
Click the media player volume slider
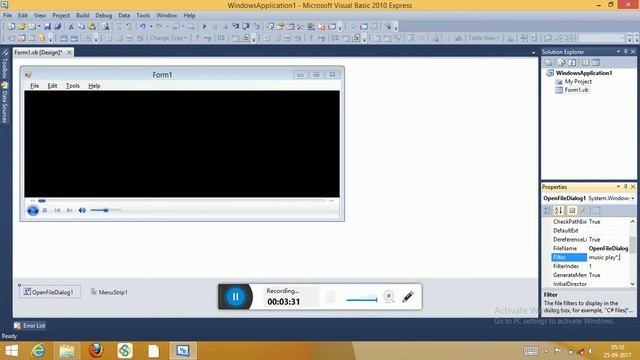[x=106, y=210]
